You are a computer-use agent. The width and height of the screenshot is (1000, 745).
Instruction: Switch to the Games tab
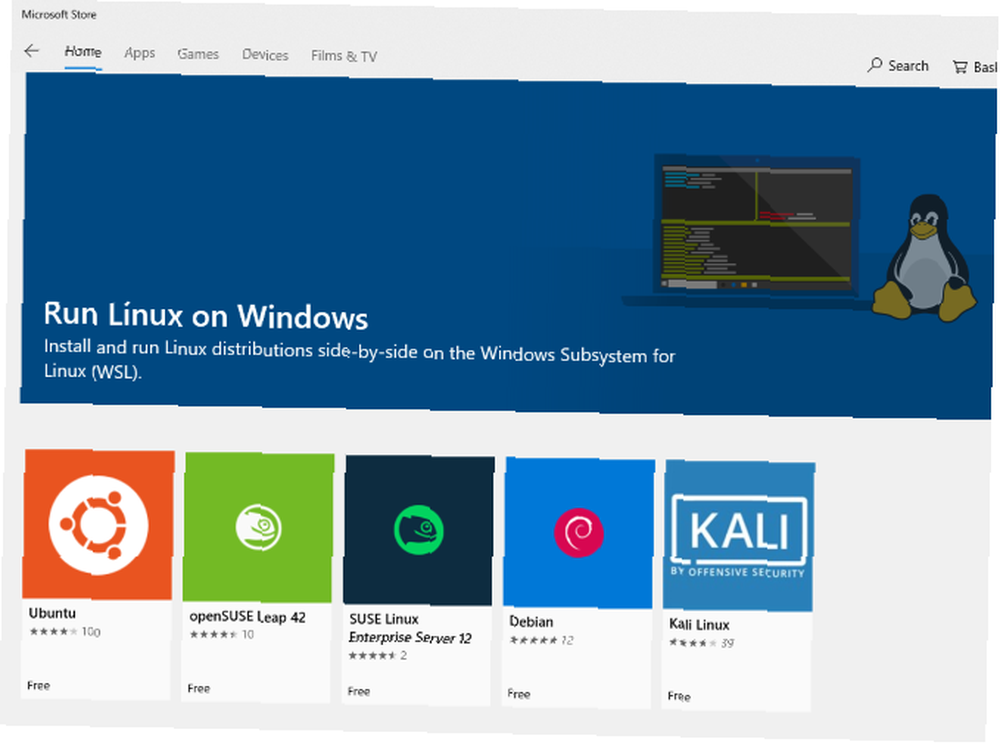[x=198, y=54]
